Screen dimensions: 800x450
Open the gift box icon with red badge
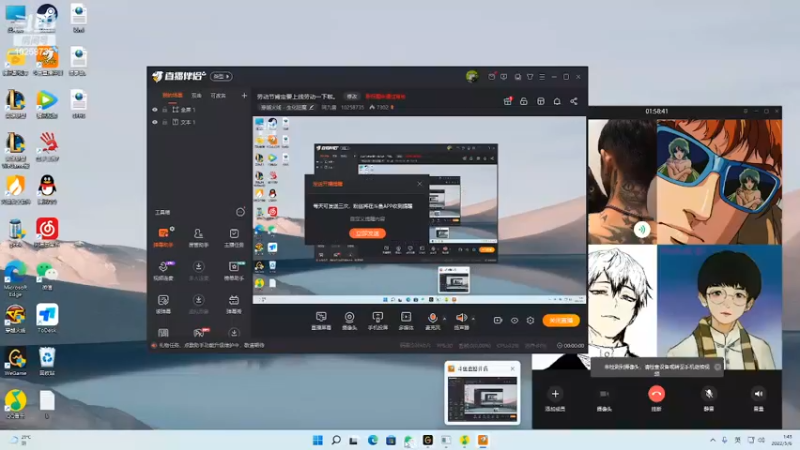coord(508,101)
